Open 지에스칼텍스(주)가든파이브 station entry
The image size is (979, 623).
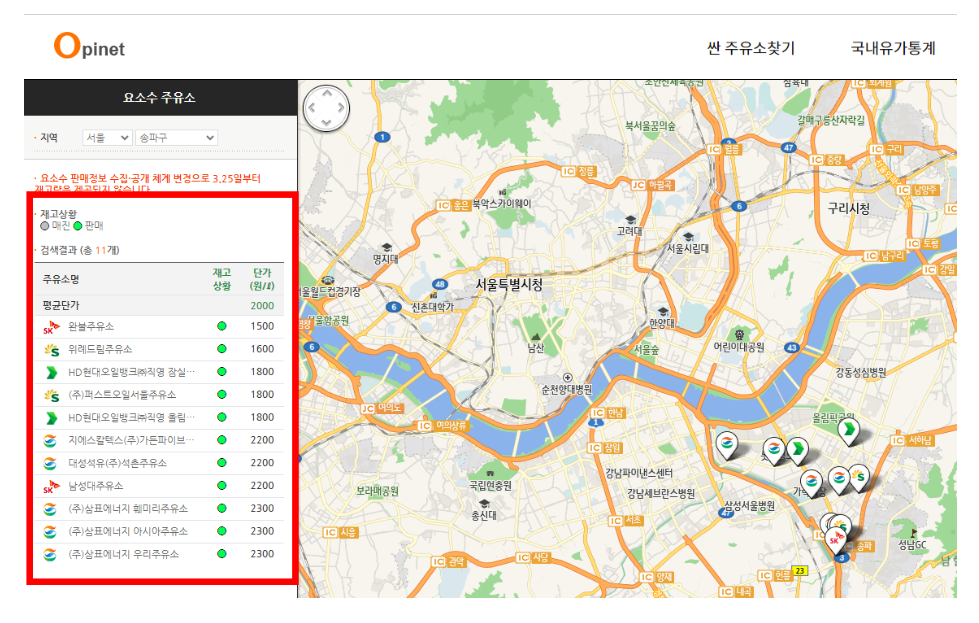coord(131,440)
